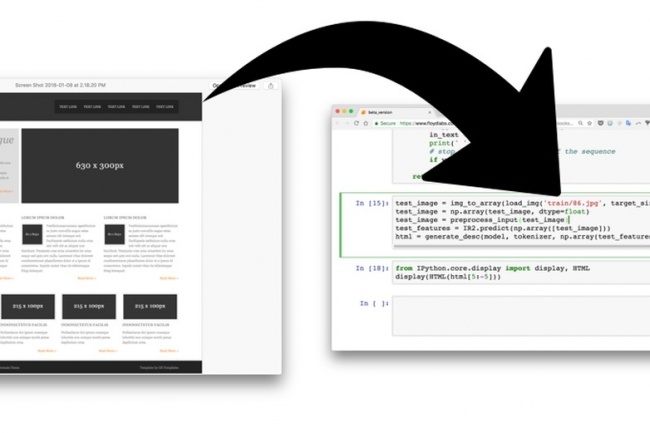
Task: Click the from IPython.core.display import line
Action: click(x=492, y=269)
